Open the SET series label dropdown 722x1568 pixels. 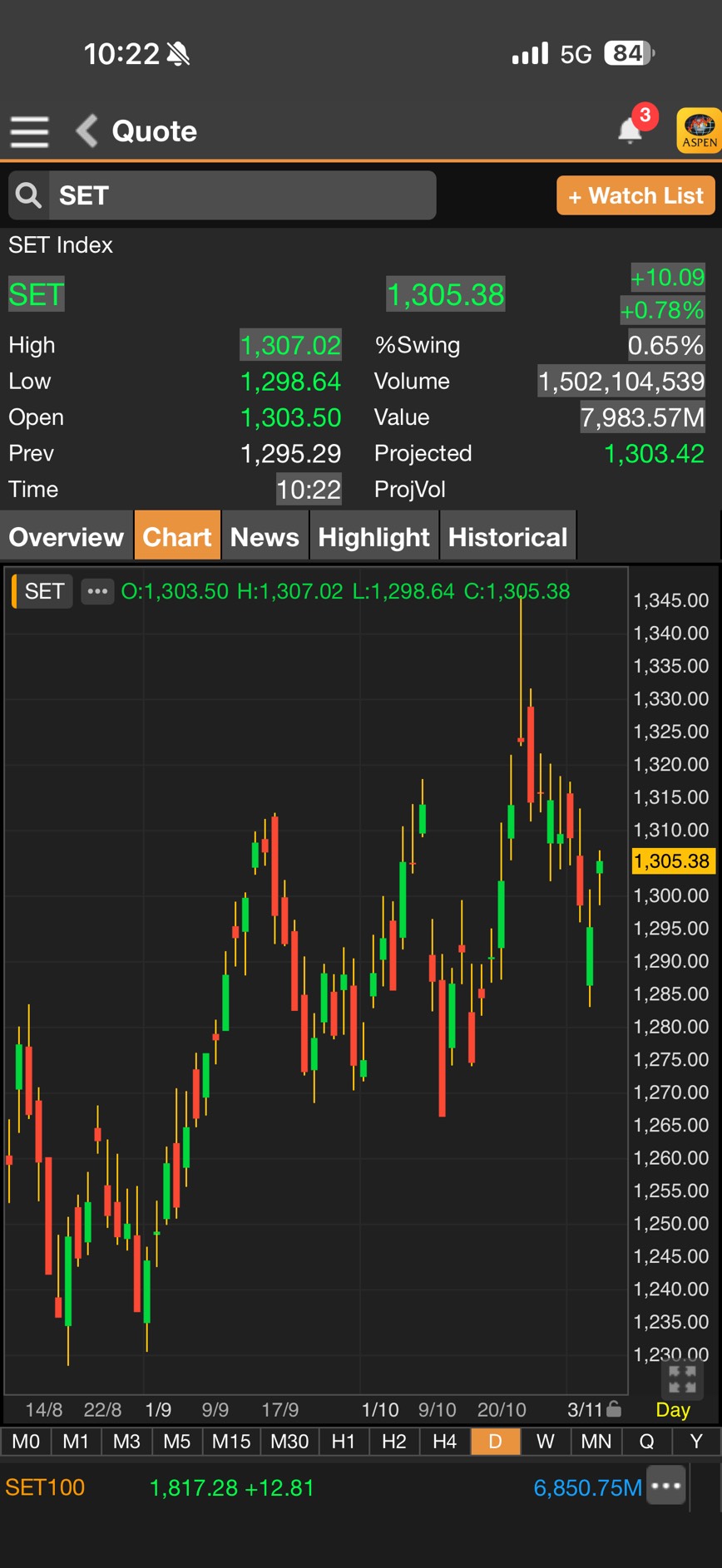click(x=44, y=591)
